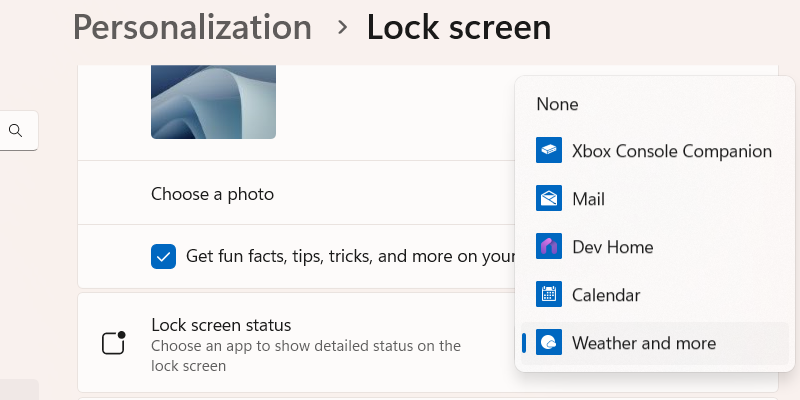Image resolution: width=800 pixels, height=400 pixels.
Task: Click the Weather and more icon
Action: 549,343
